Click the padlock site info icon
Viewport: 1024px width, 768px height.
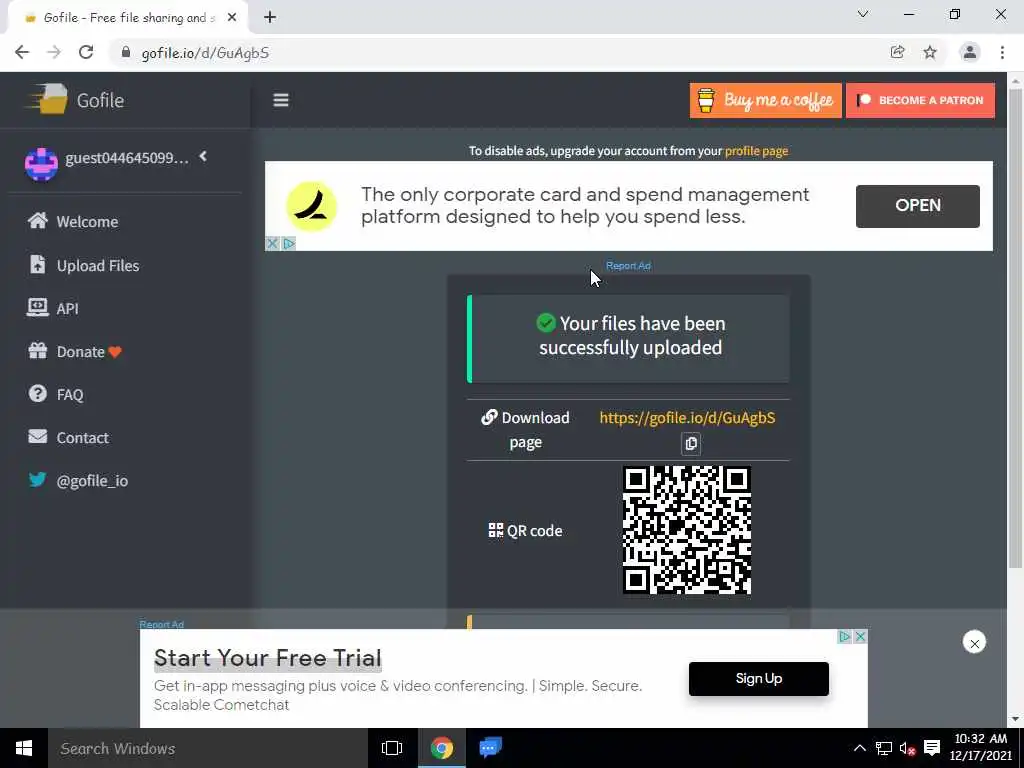click(x=126, y=53)
